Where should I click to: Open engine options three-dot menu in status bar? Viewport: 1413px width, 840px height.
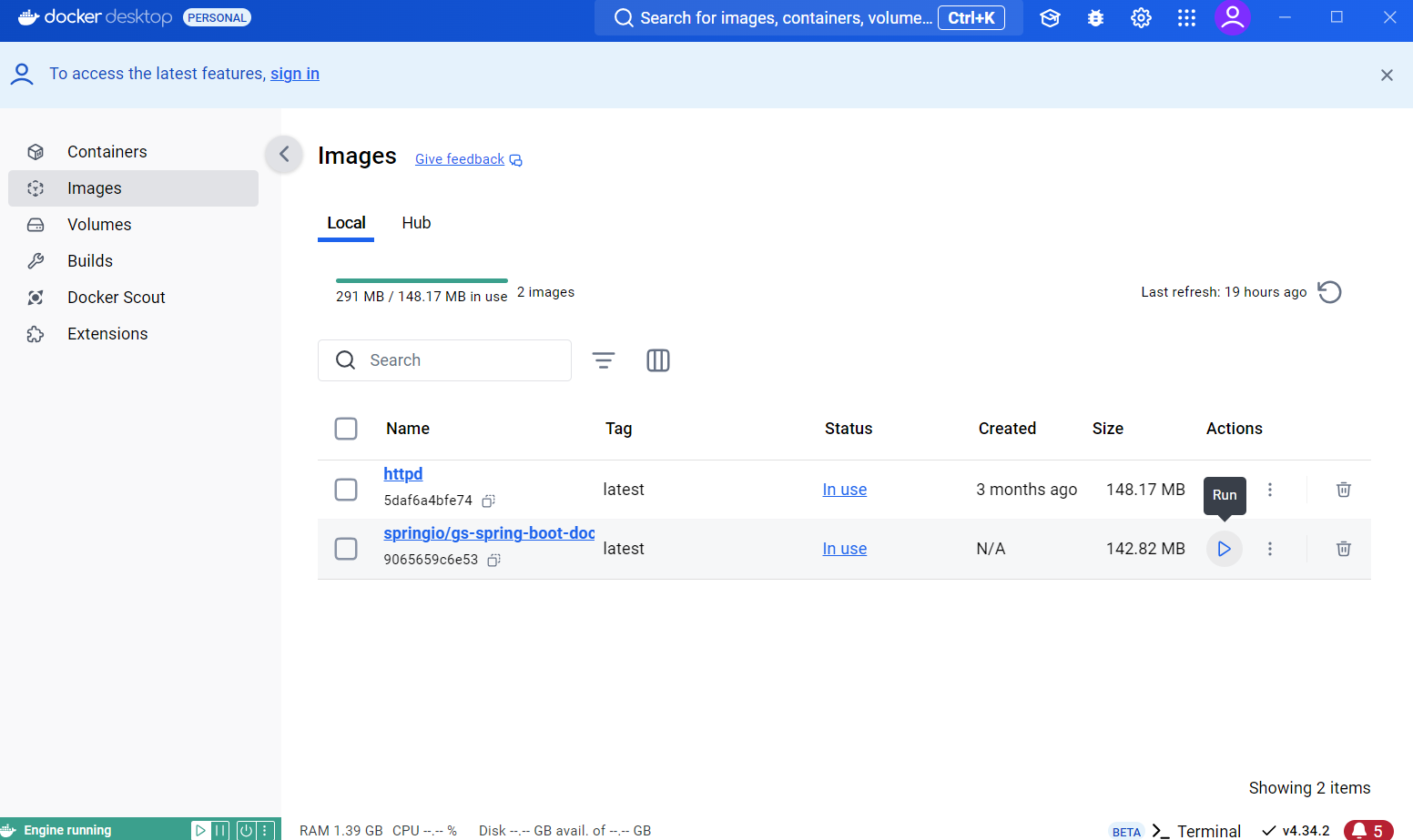pyautogui.click(x=265, y=830)
